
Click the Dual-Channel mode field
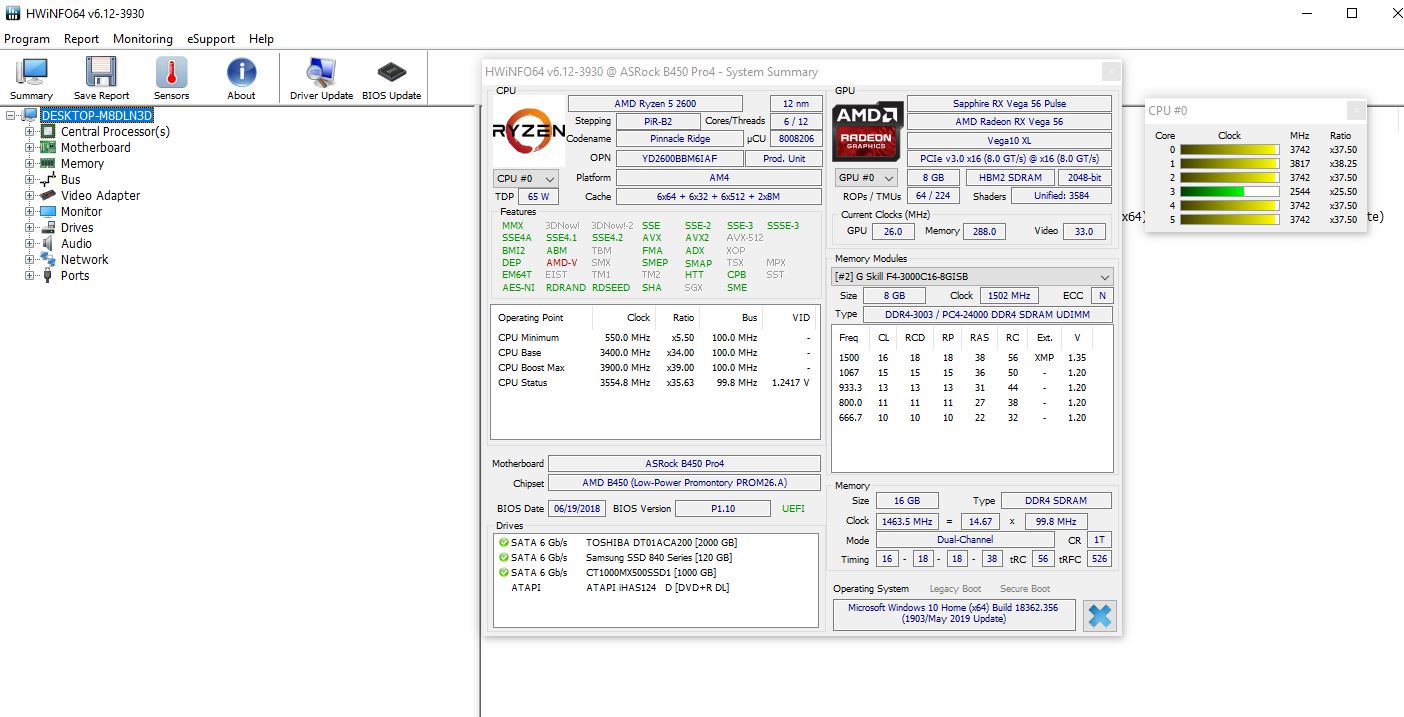click(965, 540)
